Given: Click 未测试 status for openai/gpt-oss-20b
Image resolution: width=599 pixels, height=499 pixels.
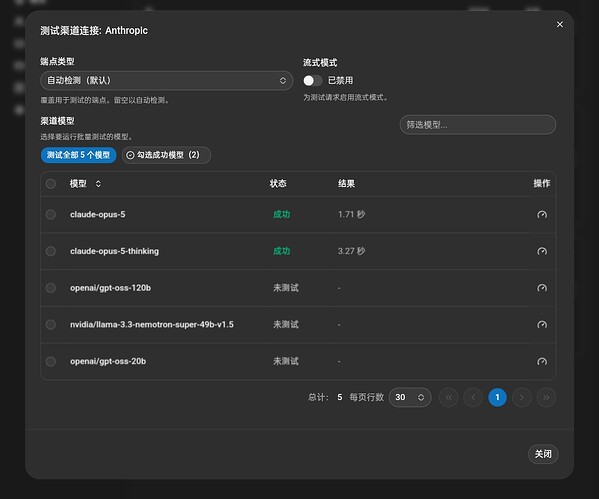Looking at the screenshot, I should [286, 361].
